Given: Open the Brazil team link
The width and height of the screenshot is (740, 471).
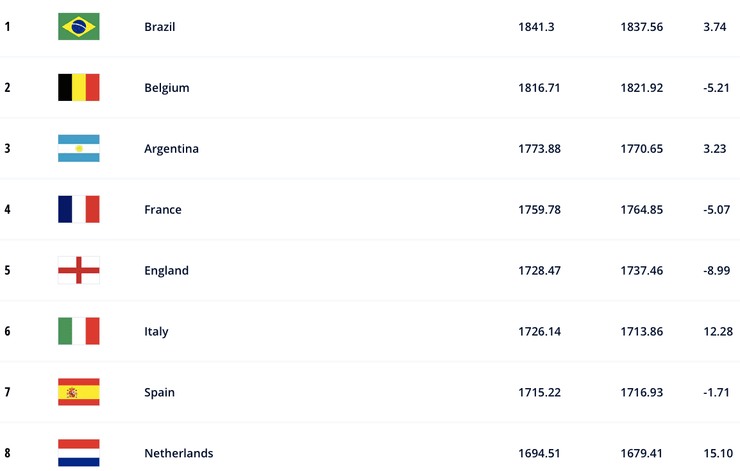Looking at the screenshot, I should click(x=159, y=27).
